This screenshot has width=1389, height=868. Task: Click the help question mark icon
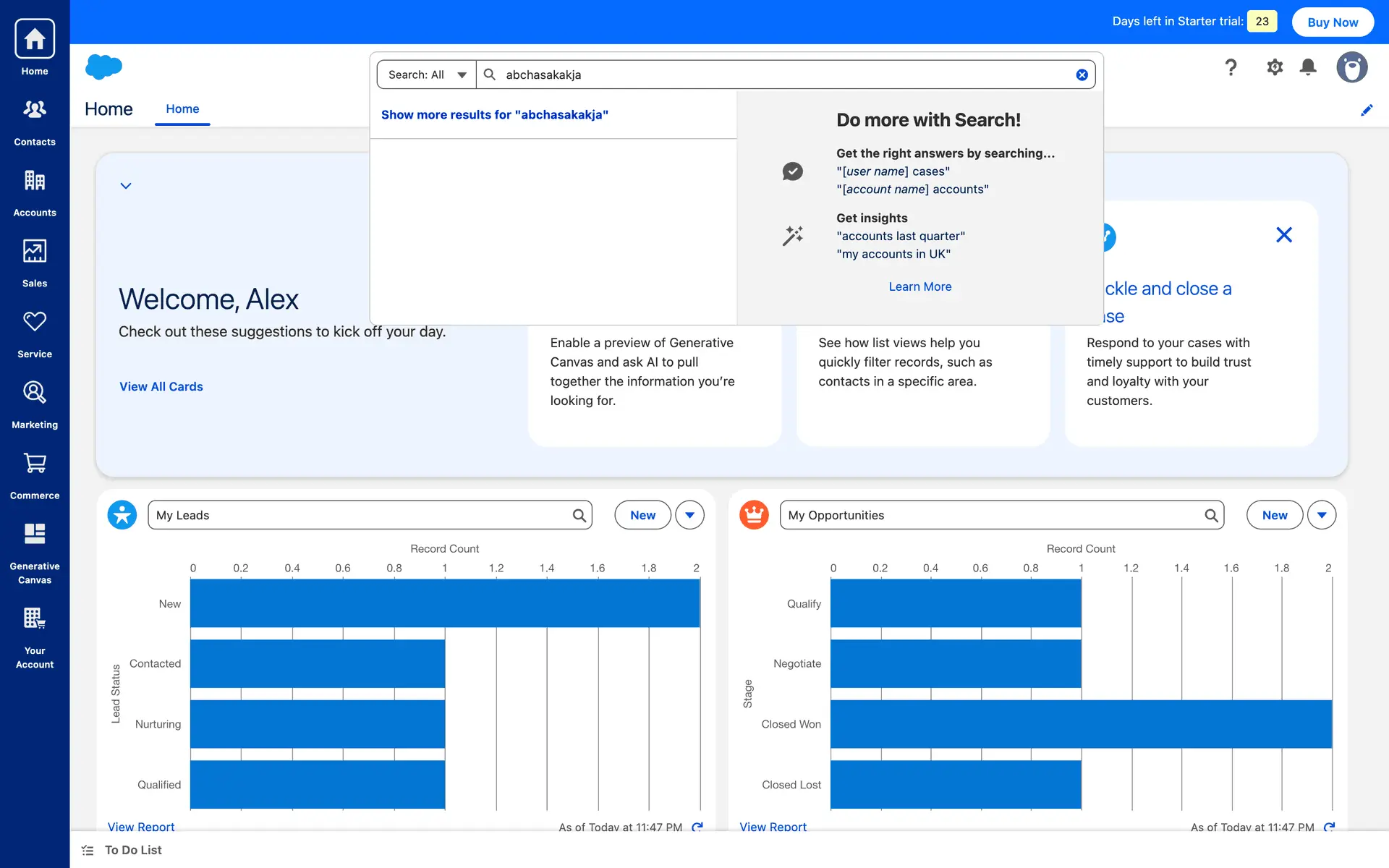1231,67
